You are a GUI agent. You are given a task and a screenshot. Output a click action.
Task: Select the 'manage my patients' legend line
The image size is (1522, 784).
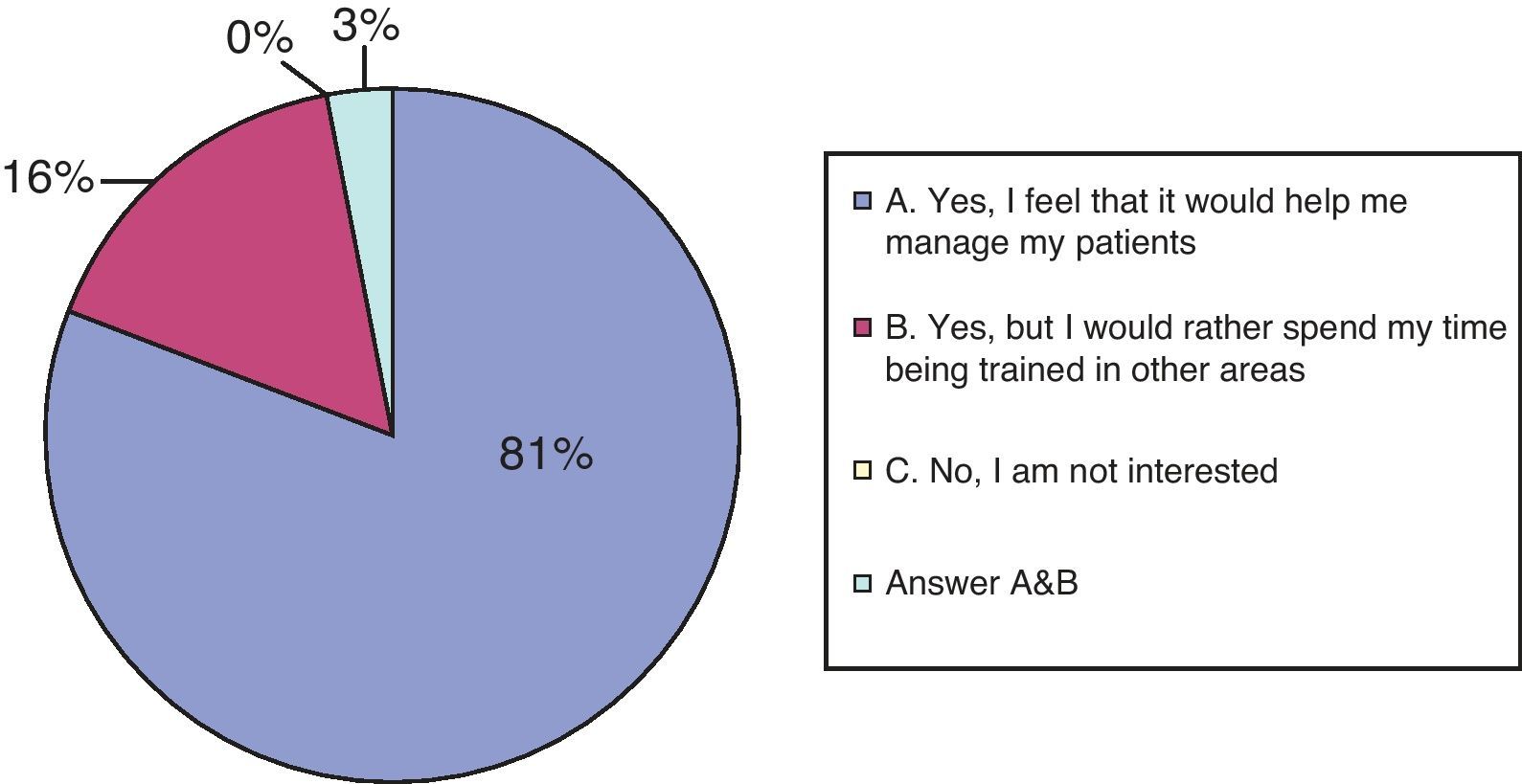click(x=1040, y=243)
